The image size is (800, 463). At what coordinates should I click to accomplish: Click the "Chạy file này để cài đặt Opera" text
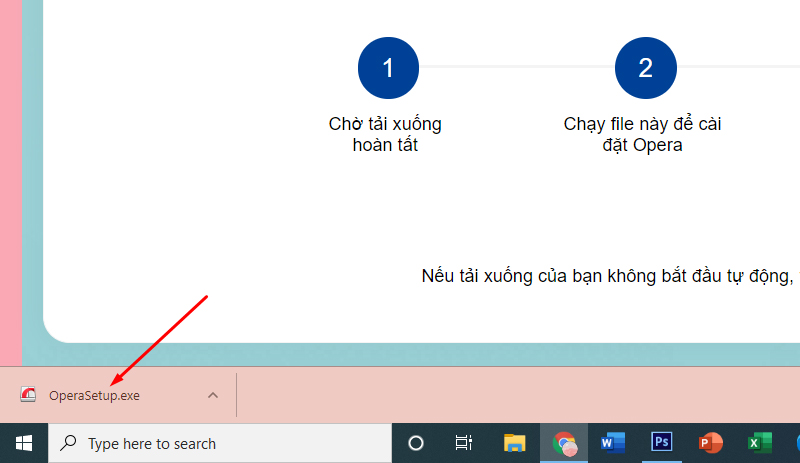[x=642, y=135]
